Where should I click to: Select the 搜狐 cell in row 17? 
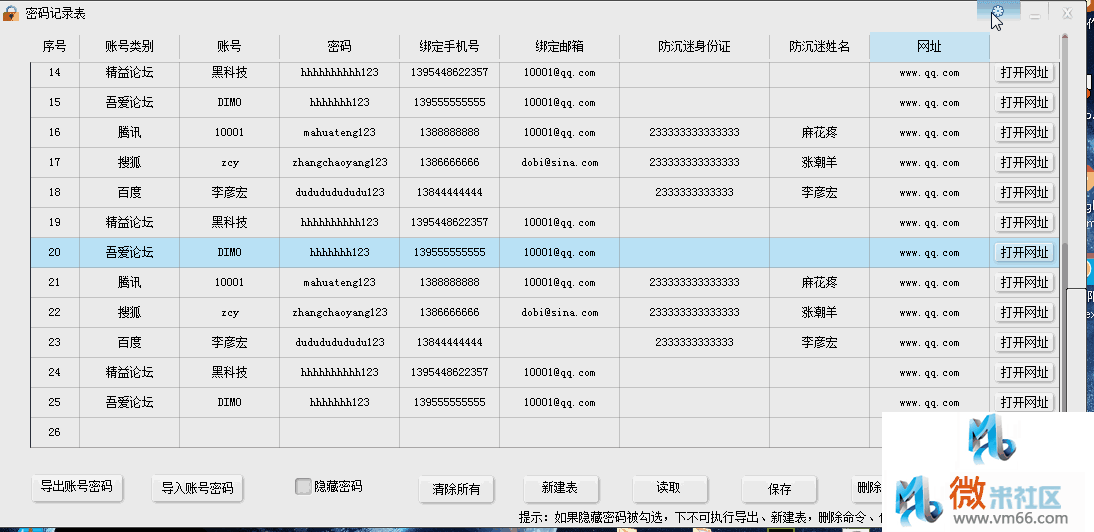coord(130,162)
